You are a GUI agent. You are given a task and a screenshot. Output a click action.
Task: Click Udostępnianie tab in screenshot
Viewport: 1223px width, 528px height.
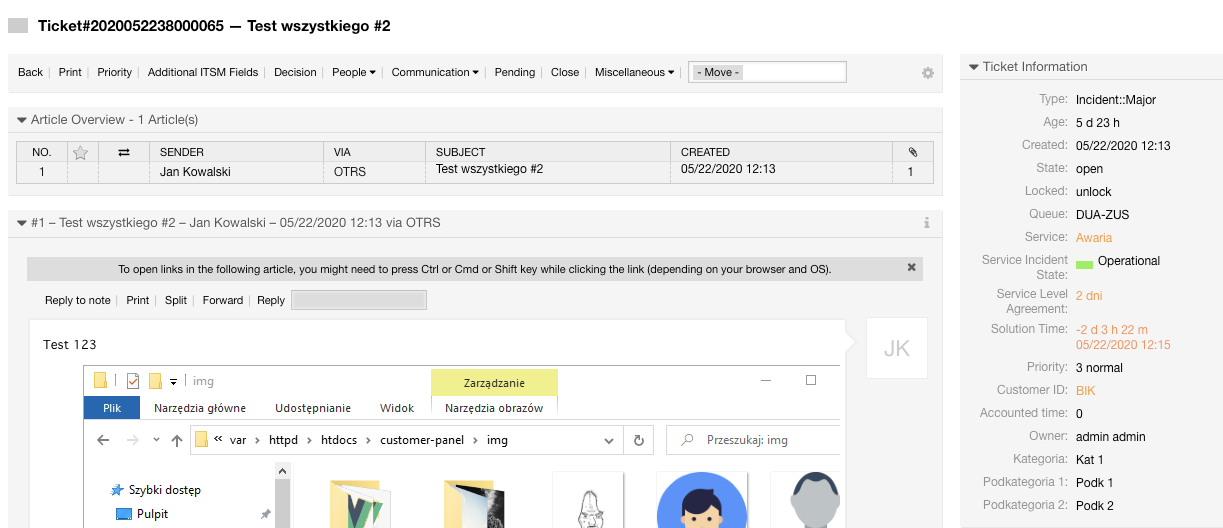tap(313, 408)
